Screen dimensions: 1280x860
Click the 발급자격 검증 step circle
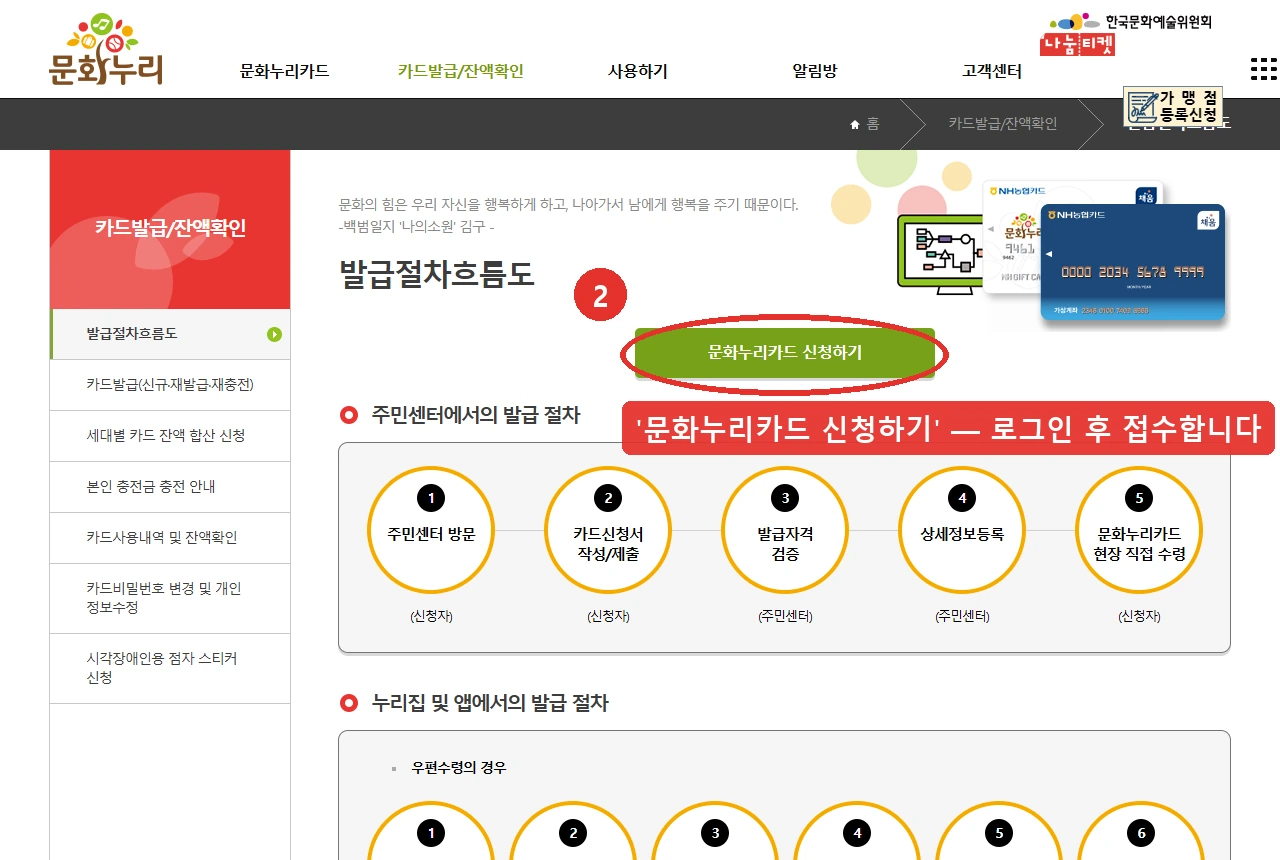tap(785, 530)
